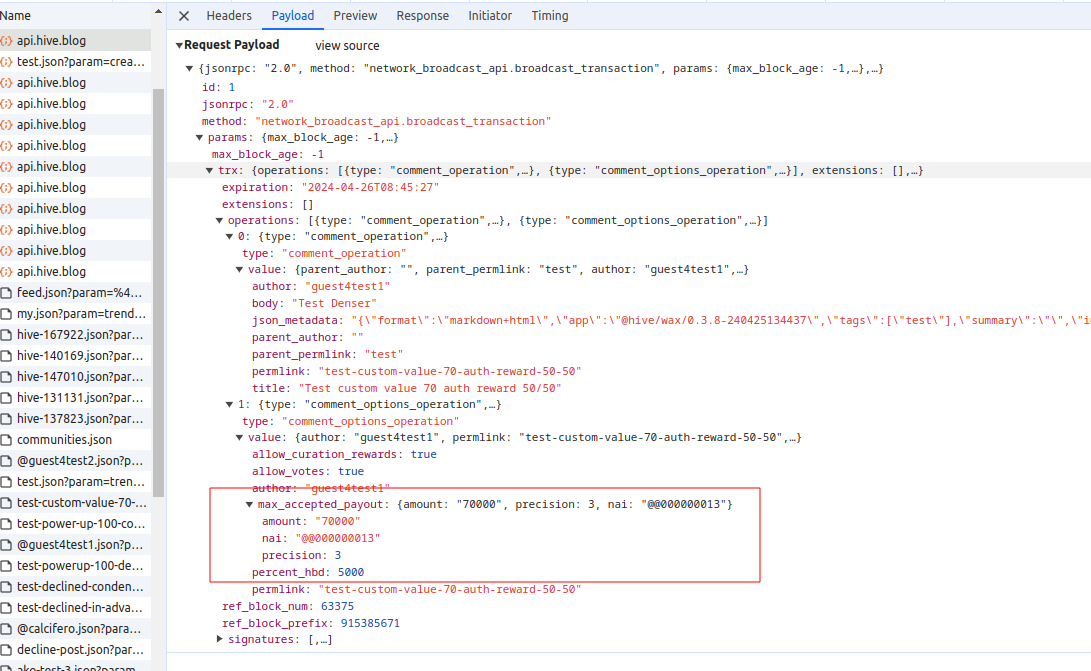The height and width of the screenshot is (671, 1091).
Task: Click the document icon beside feed.json request
Action: click(x=7, y=293)
